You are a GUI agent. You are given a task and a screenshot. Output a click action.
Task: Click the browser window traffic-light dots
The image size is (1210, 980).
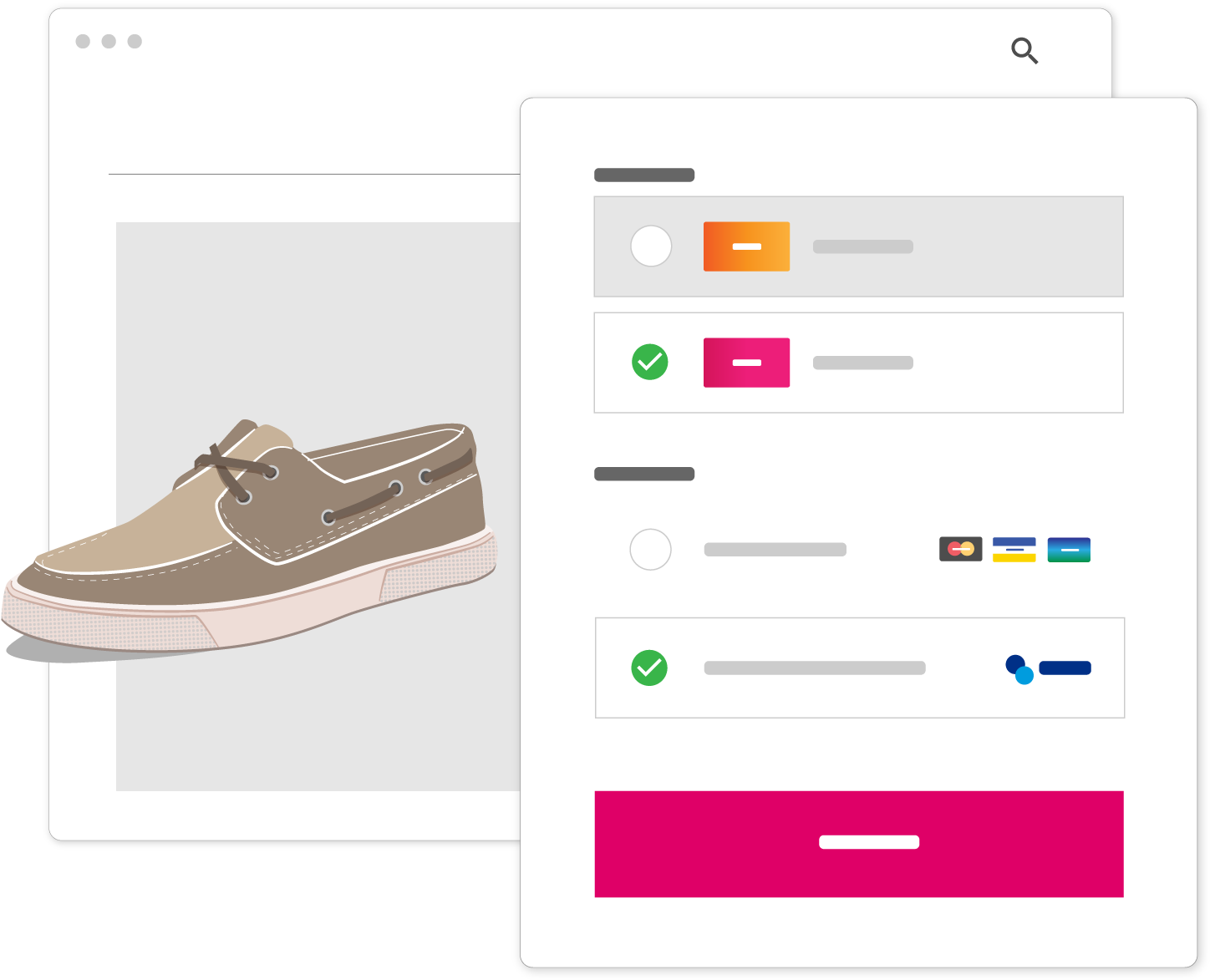(x=107, y=39)
